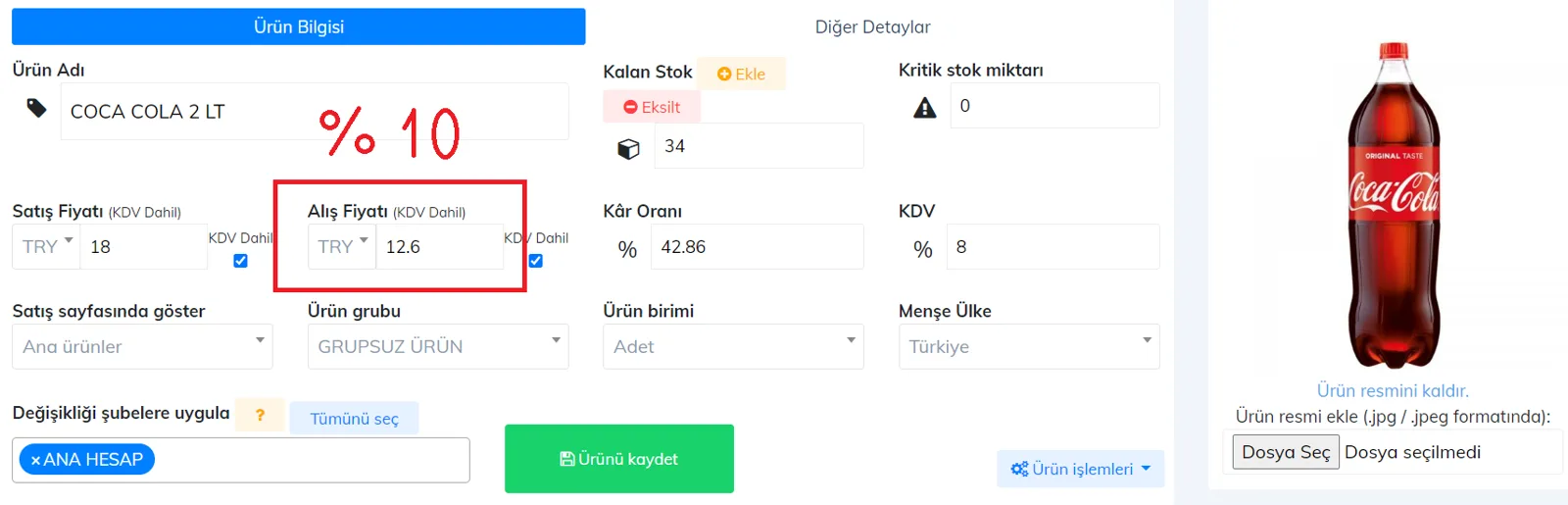Expand Ürün işlemleri dropdown button
This screenshot has width=1568, height=505.
[1080, 469]
